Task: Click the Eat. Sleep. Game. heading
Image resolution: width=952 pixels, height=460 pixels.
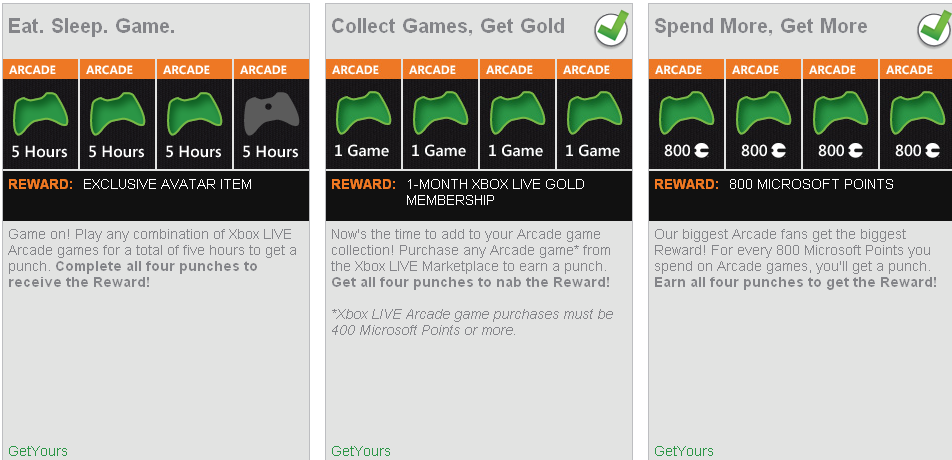Action: pos(78,27)
